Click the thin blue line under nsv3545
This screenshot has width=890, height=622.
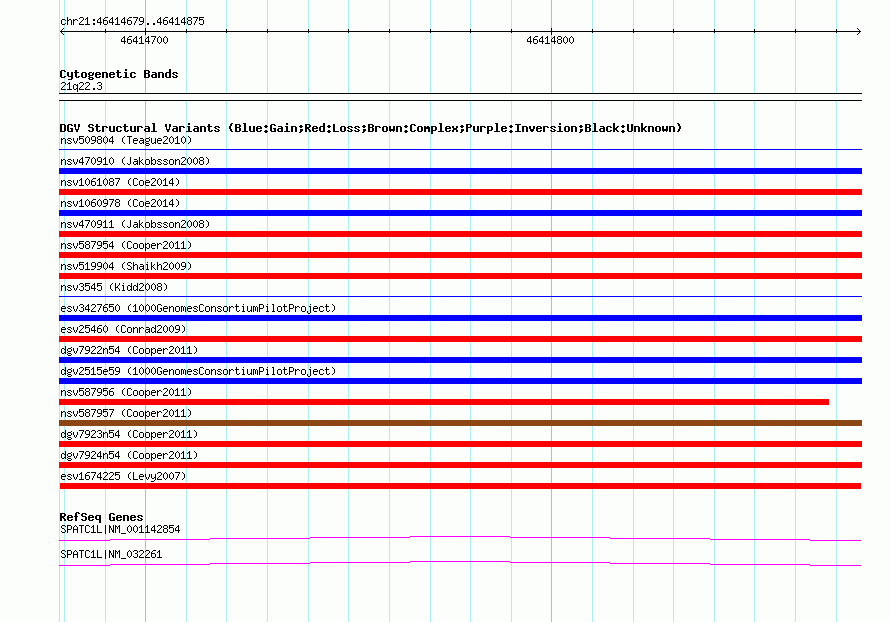tap(460, 296)
